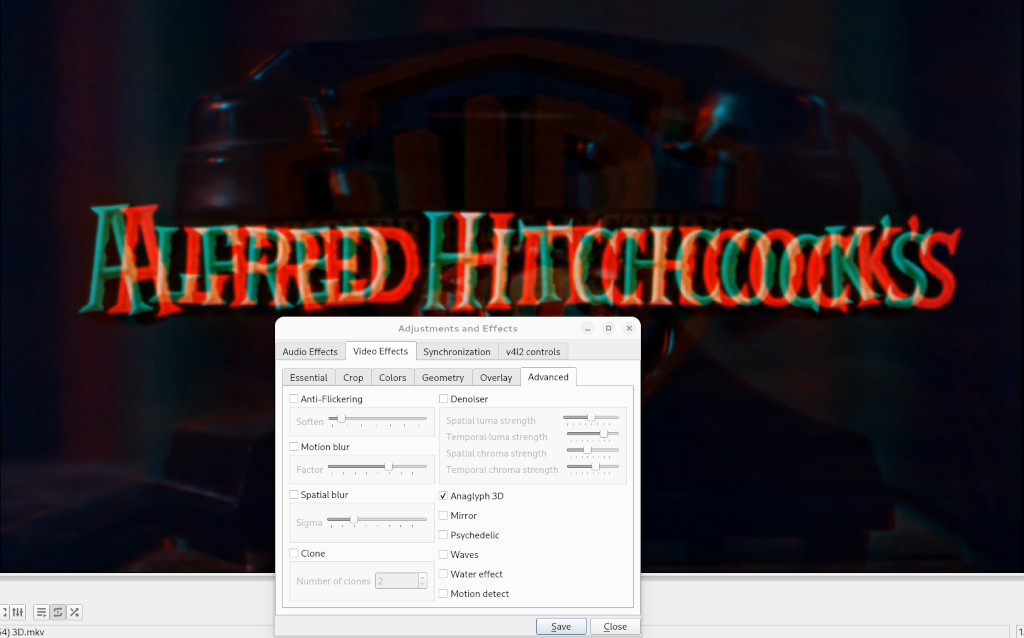This screenshot has height=638, width=1024.
Task: Click the Close button
Action: (x=615, y=626)
